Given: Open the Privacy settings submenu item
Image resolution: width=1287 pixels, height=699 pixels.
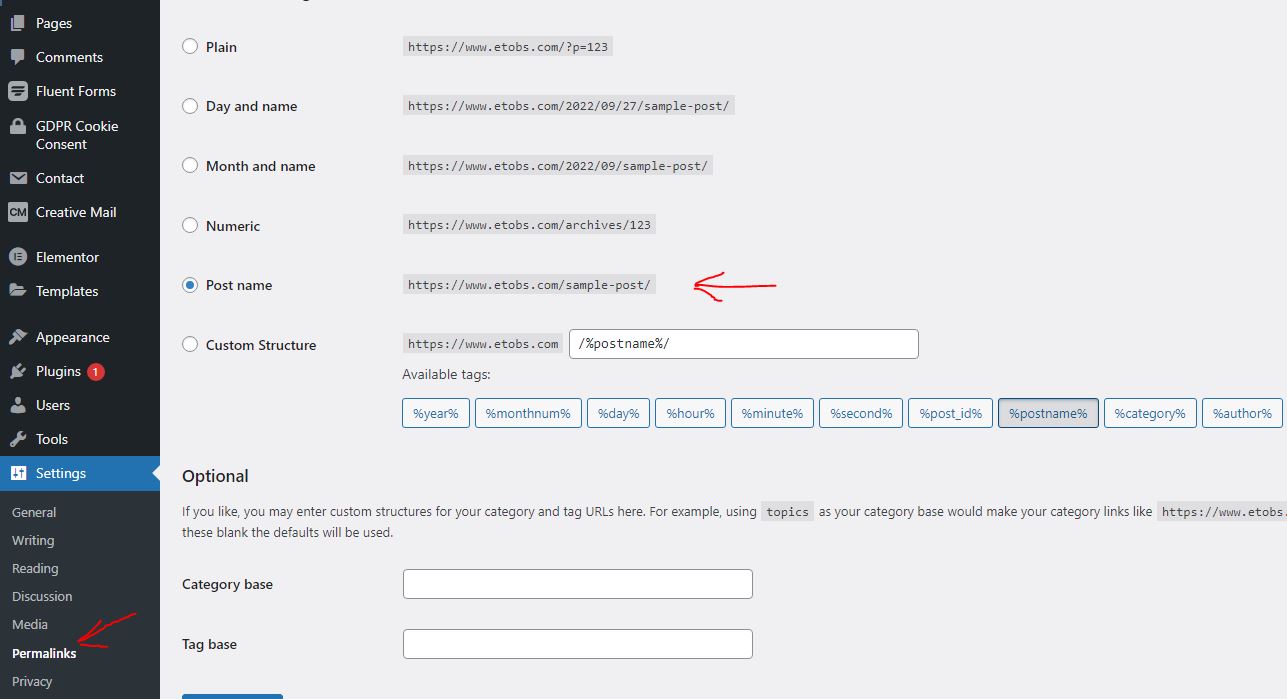Looking at the screenshot, I should 32,681.
